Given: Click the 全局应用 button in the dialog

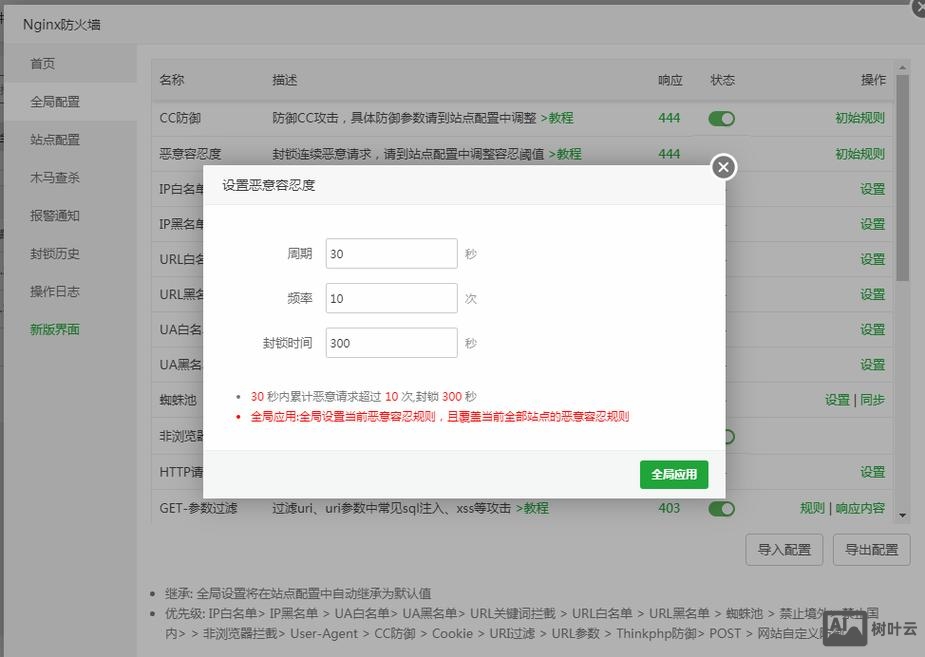Looking at the screenshot, I should coord(673,475).
